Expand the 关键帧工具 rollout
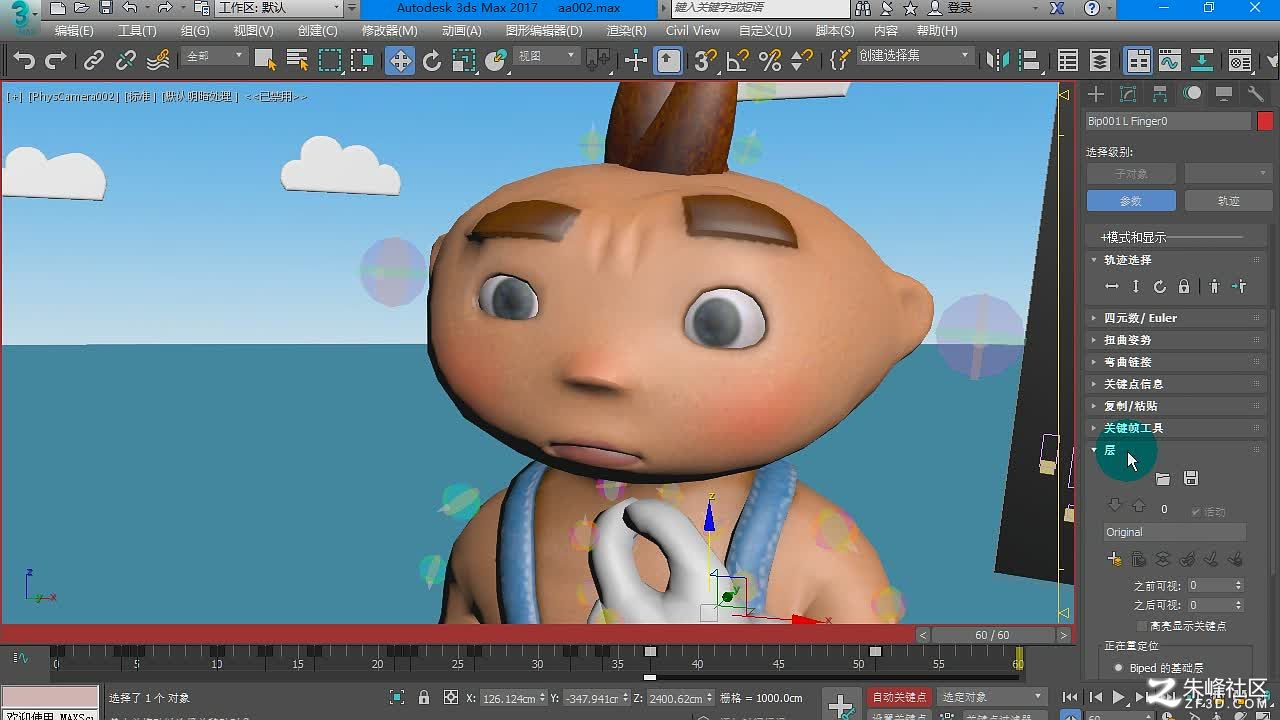The width and height of the screenshot is (1280, 720). [1177, 428]
